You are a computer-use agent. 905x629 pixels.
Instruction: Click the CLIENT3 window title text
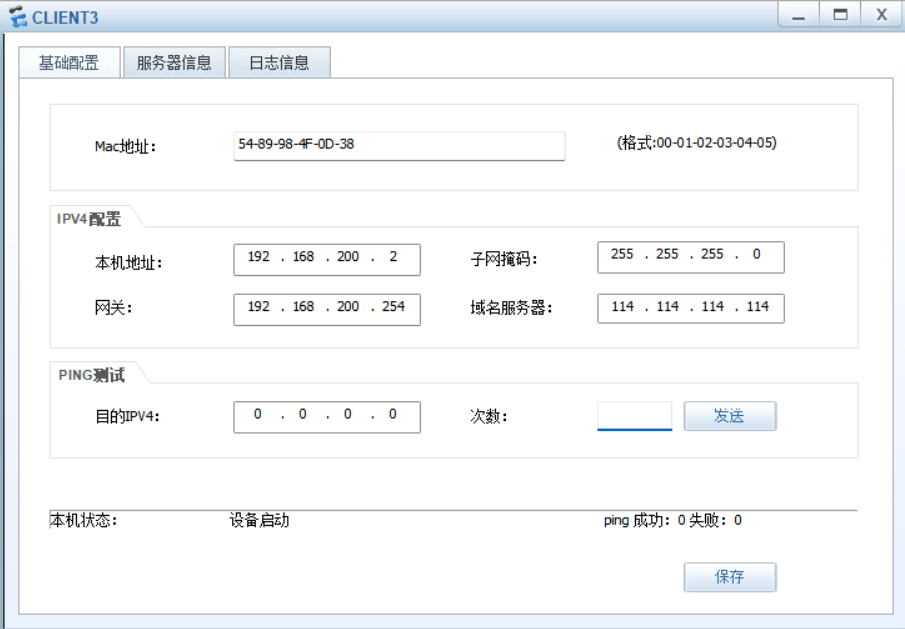click(x=65, y=18)
